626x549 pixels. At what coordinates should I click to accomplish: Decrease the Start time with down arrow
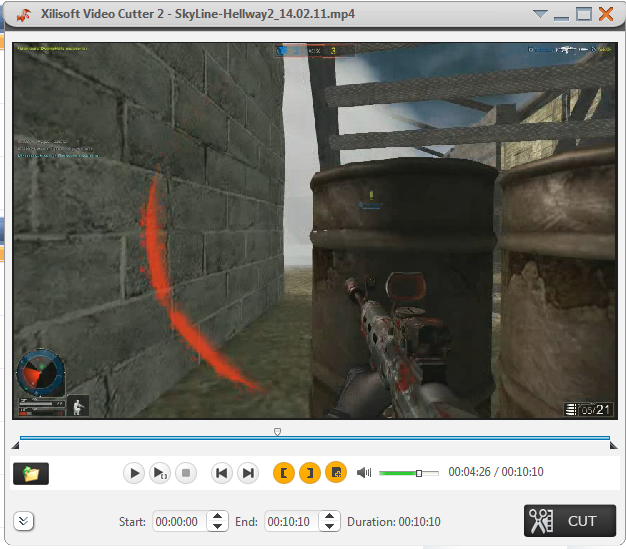pos(218,527)
